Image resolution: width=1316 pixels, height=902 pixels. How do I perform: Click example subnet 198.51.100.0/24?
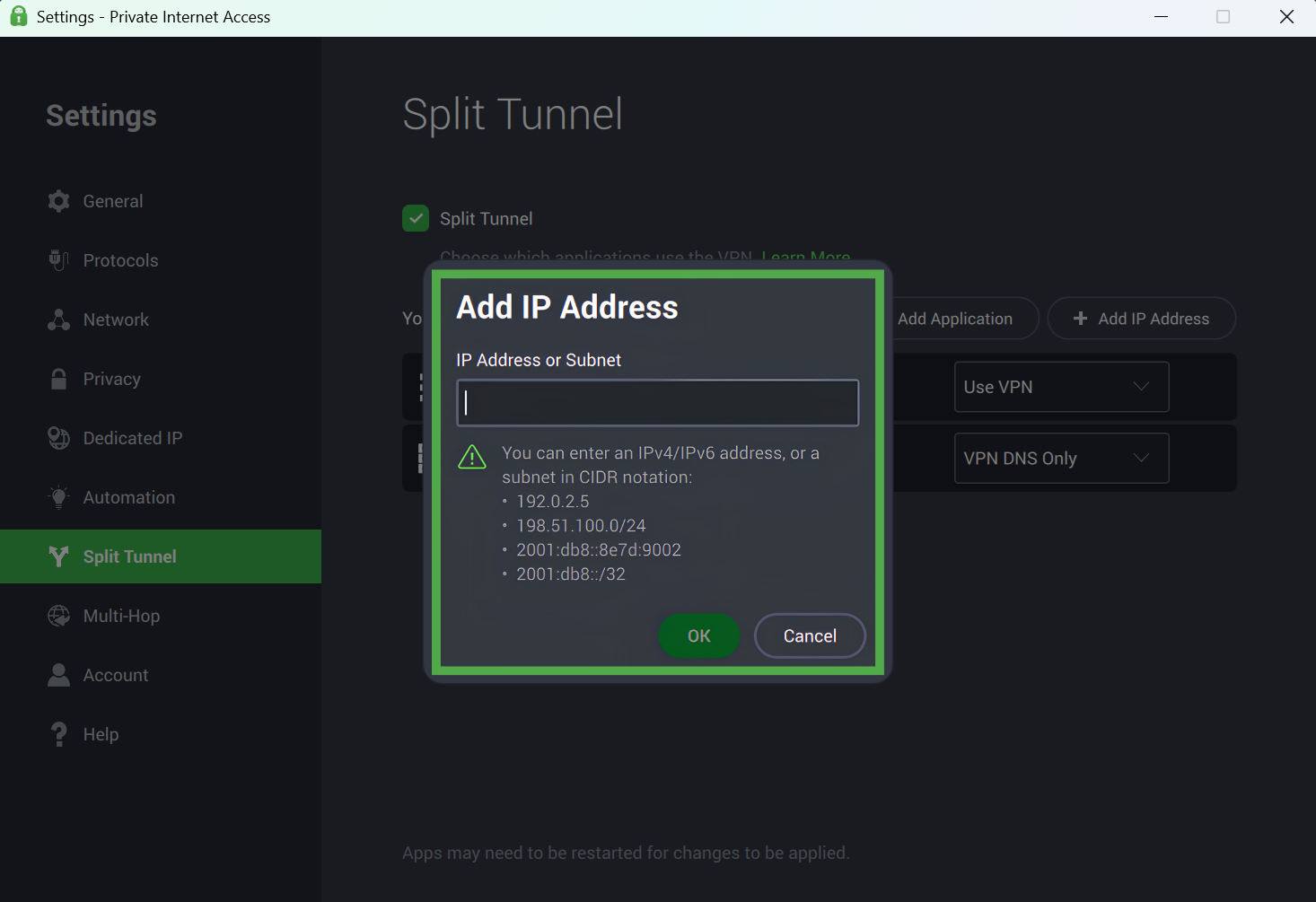point(581,526)
